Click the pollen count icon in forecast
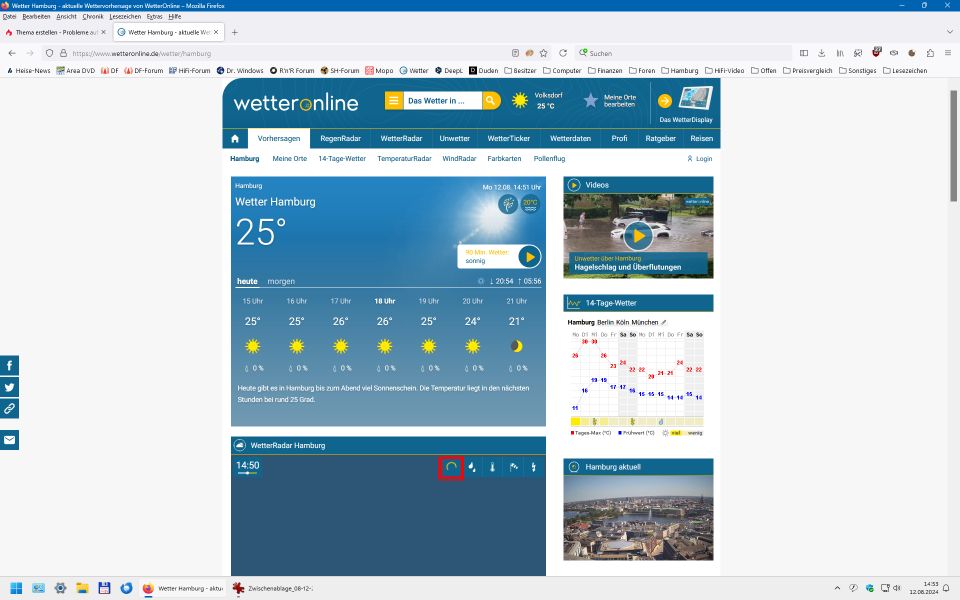This screenshot has height=600, width=960. click(508, 204)
